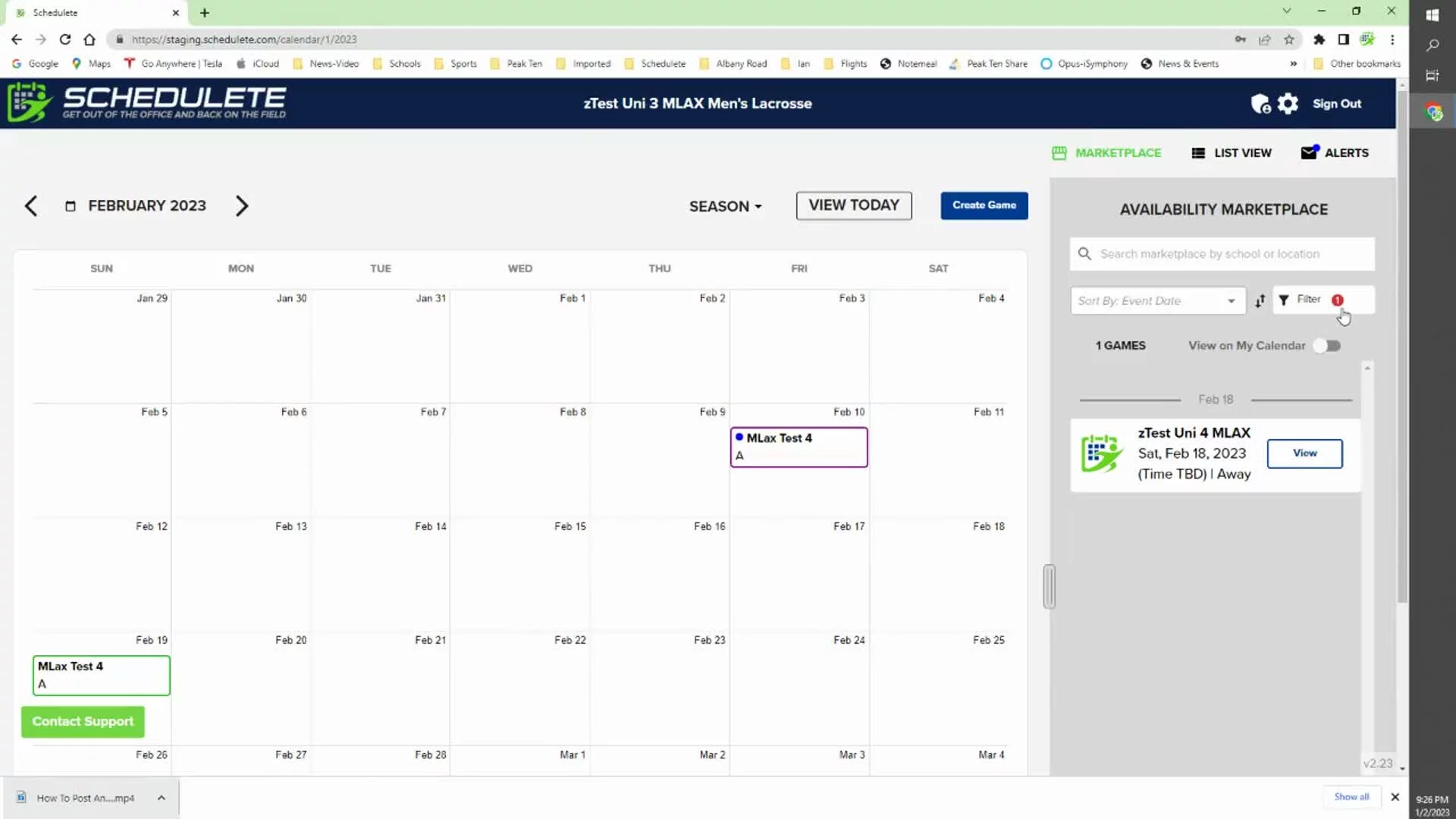This screenshot has width=1456, height=819.
Task: Open the Peak Ten bookmark folder
Action: tap(516, 64)
